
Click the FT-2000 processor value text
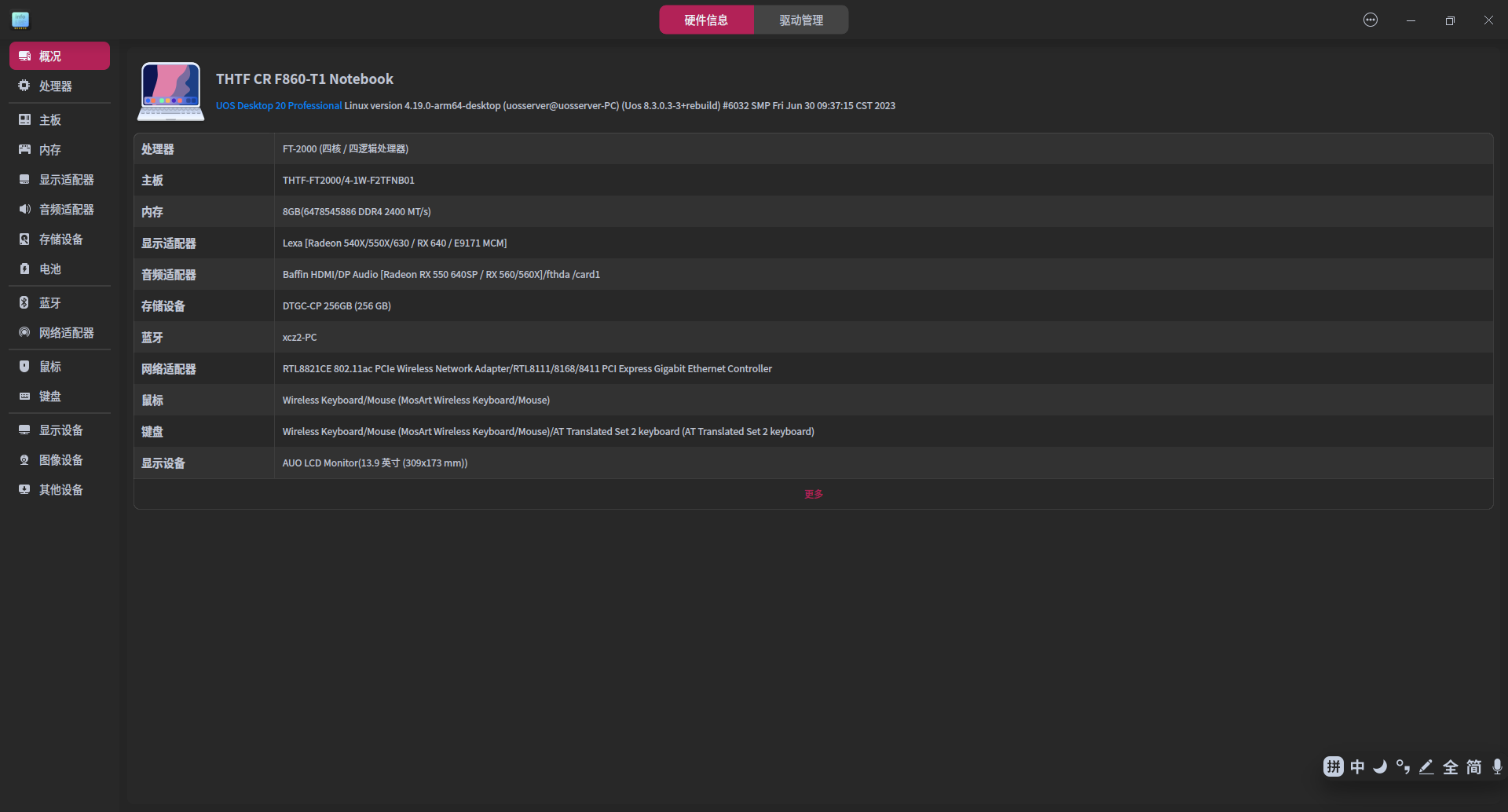click(346, 148)
